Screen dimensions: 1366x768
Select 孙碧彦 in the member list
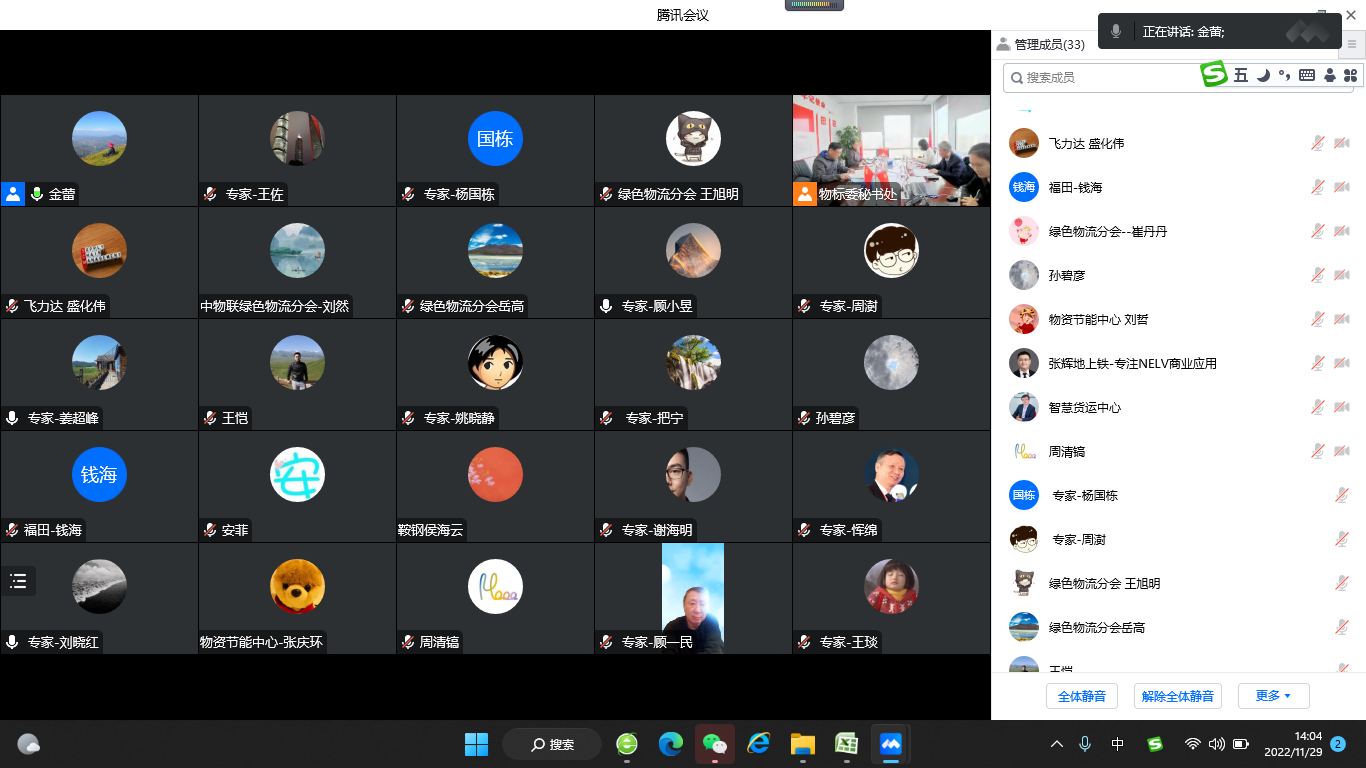coord(1067,276)
